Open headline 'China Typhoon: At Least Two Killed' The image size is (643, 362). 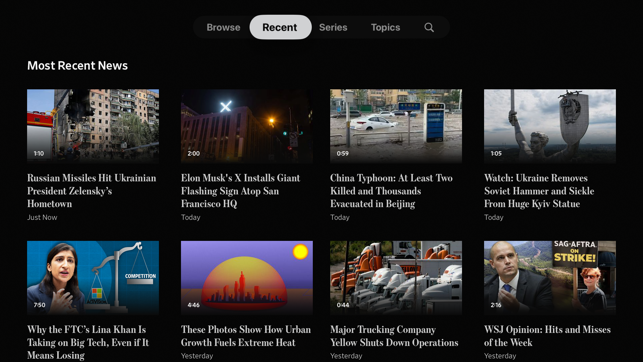pyautogui.click(x=391, y=191)
